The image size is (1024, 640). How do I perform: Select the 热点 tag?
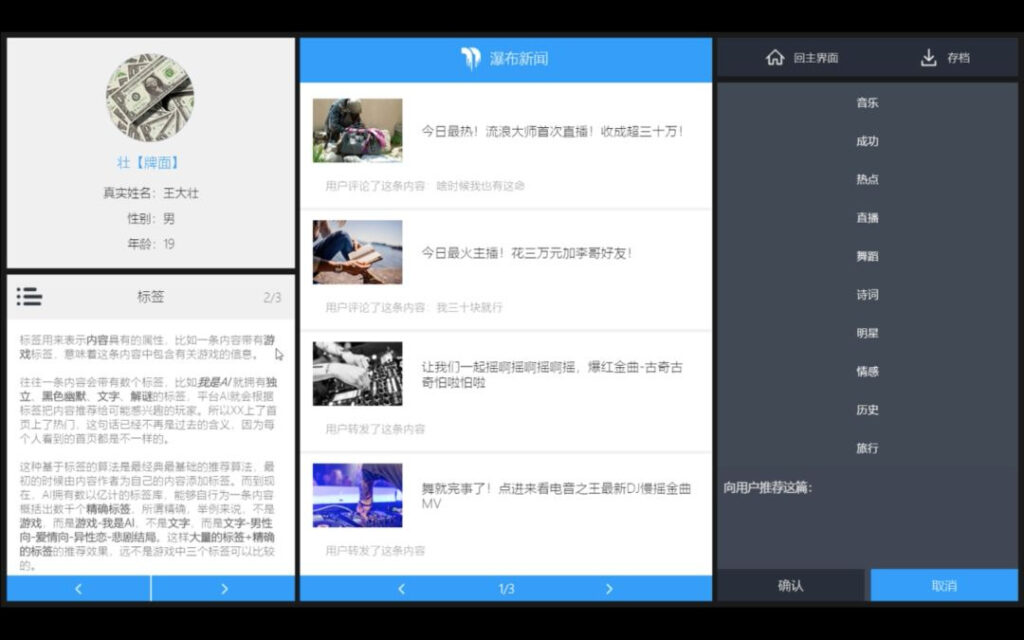click(x=867, y=179)
